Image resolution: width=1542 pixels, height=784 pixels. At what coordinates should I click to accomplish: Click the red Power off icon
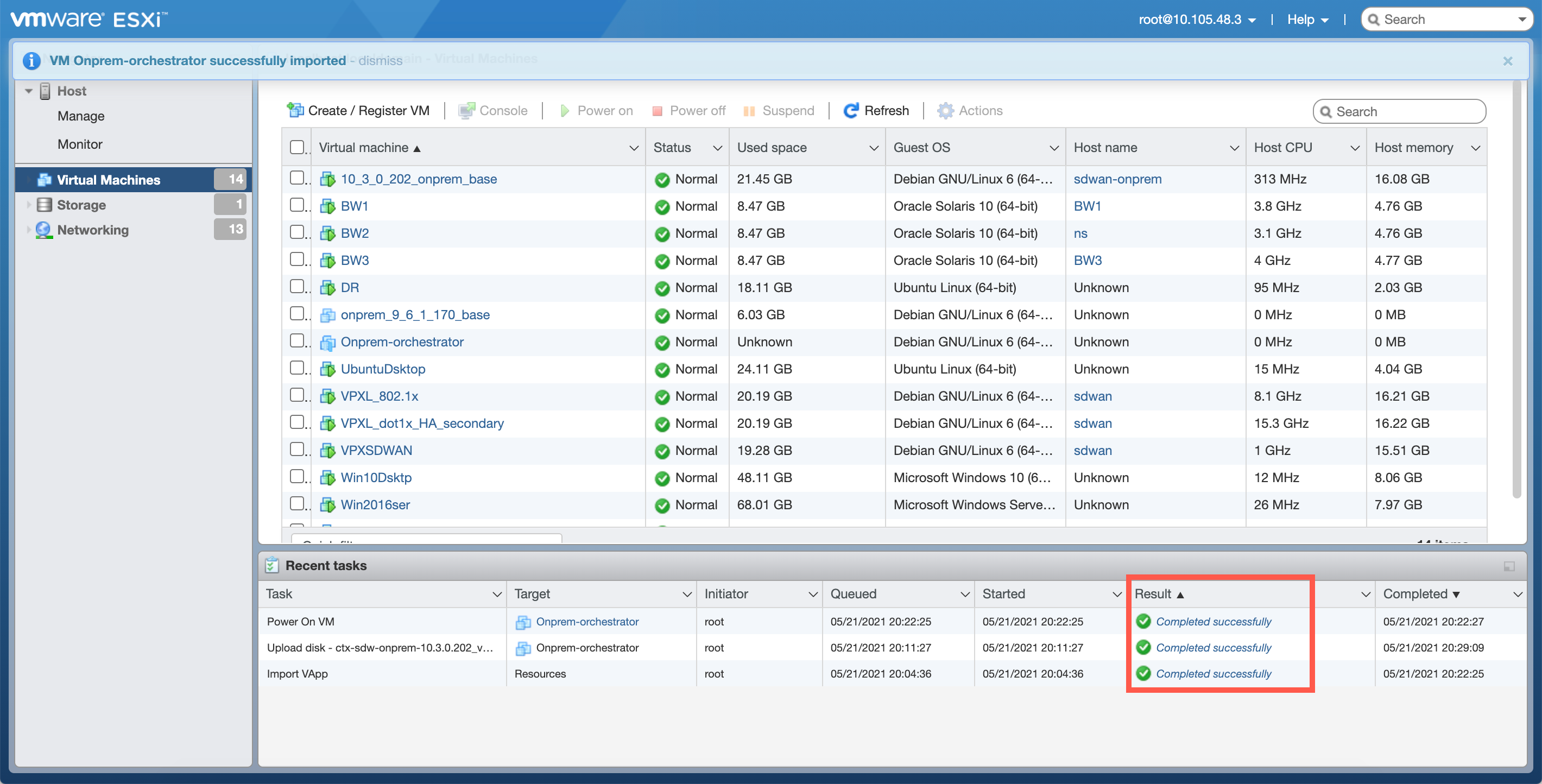click(658, 111)
